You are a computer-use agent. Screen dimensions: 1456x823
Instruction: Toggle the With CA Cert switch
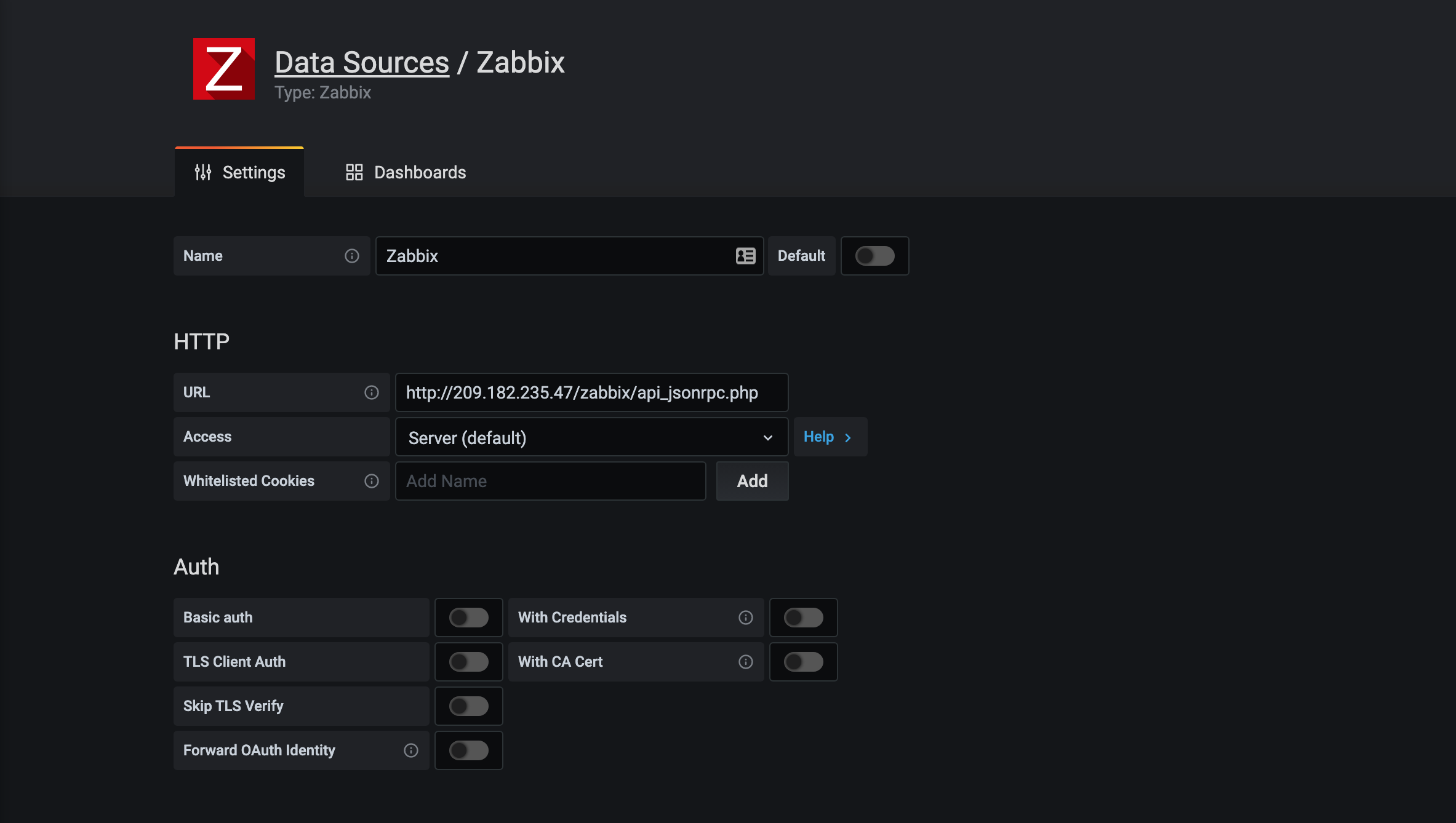click(x=803, y=662)
